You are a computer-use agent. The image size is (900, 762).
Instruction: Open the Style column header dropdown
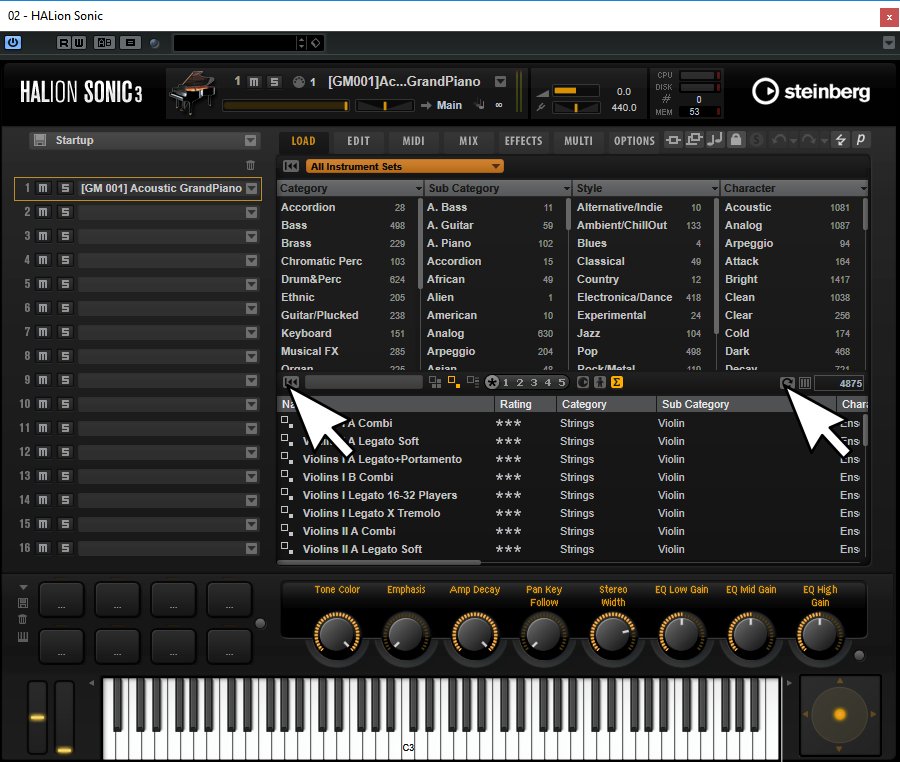point(715,188)
